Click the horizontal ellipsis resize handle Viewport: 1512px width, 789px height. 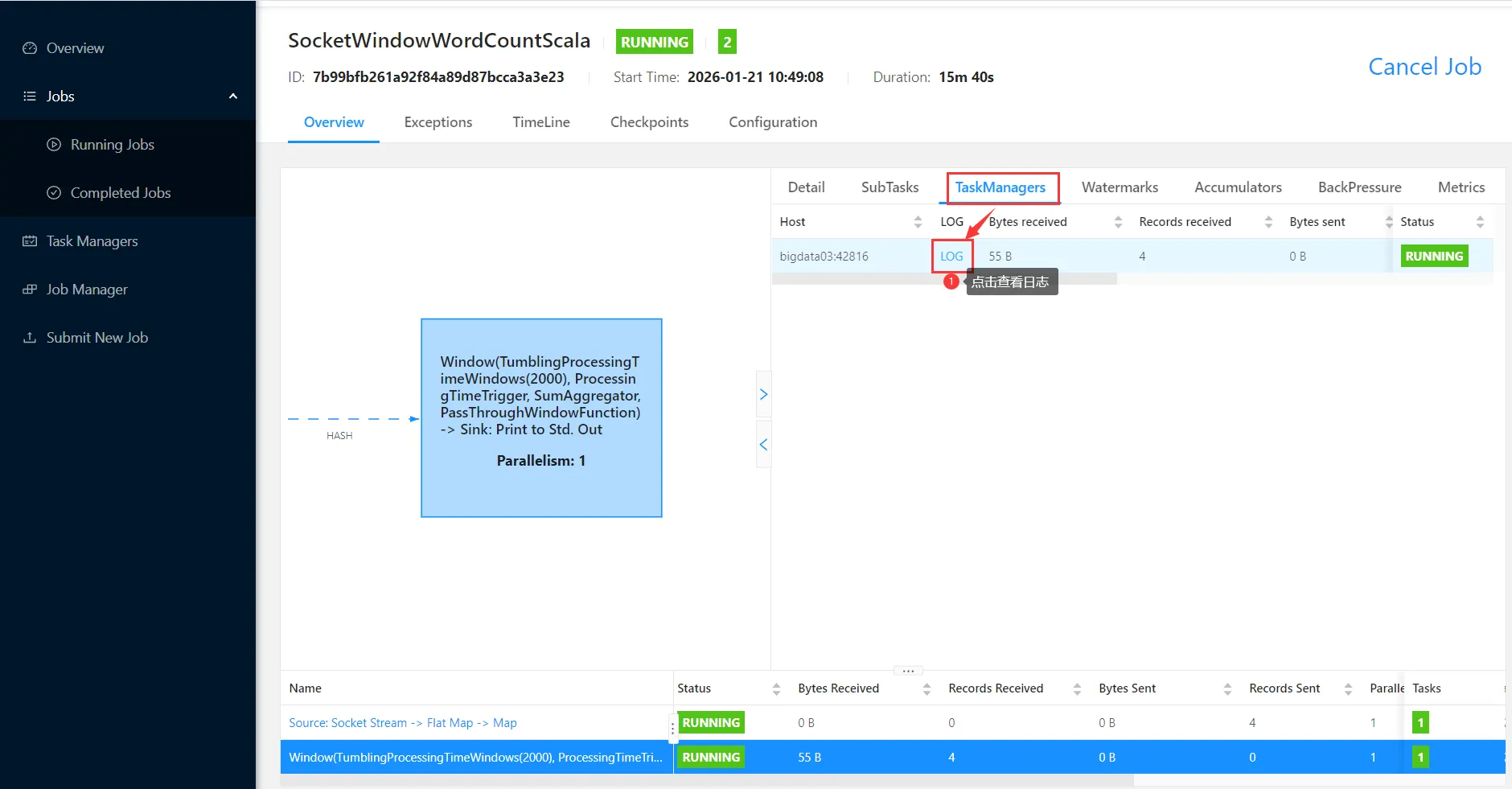[x=908, y=671]
